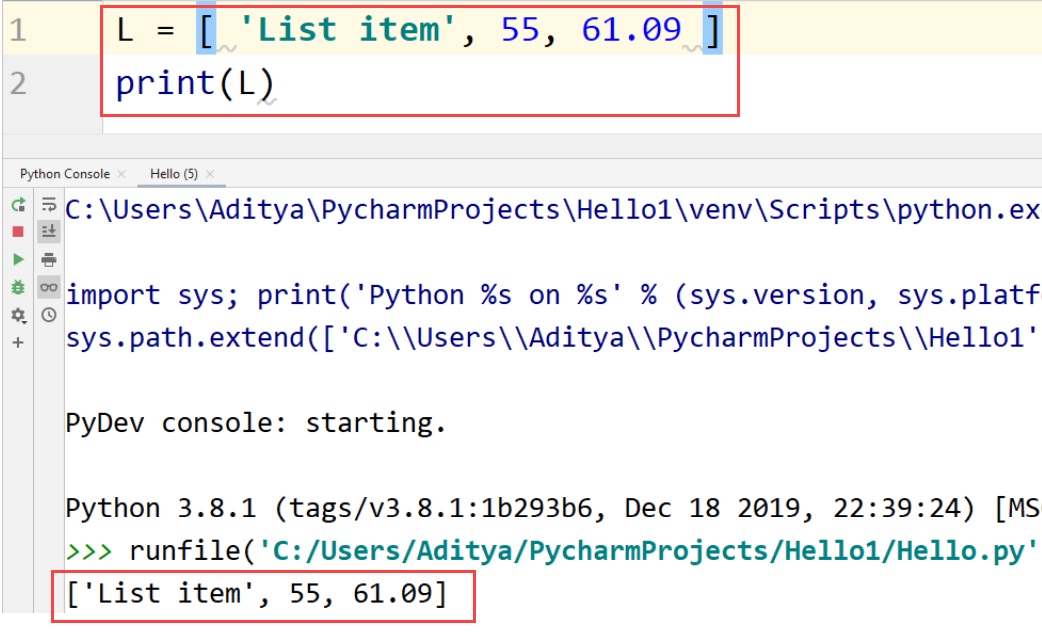The height and width of the screenshot is (641, 1042).
Task: Stop the running console process
Action: point(18,230)
